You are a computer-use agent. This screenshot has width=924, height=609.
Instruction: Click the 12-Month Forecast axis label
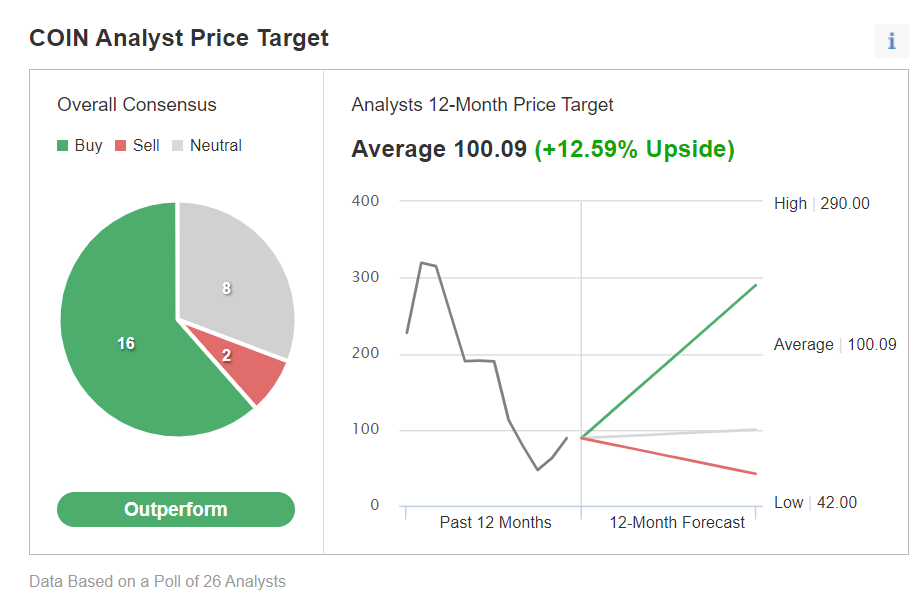coord(677,522)
